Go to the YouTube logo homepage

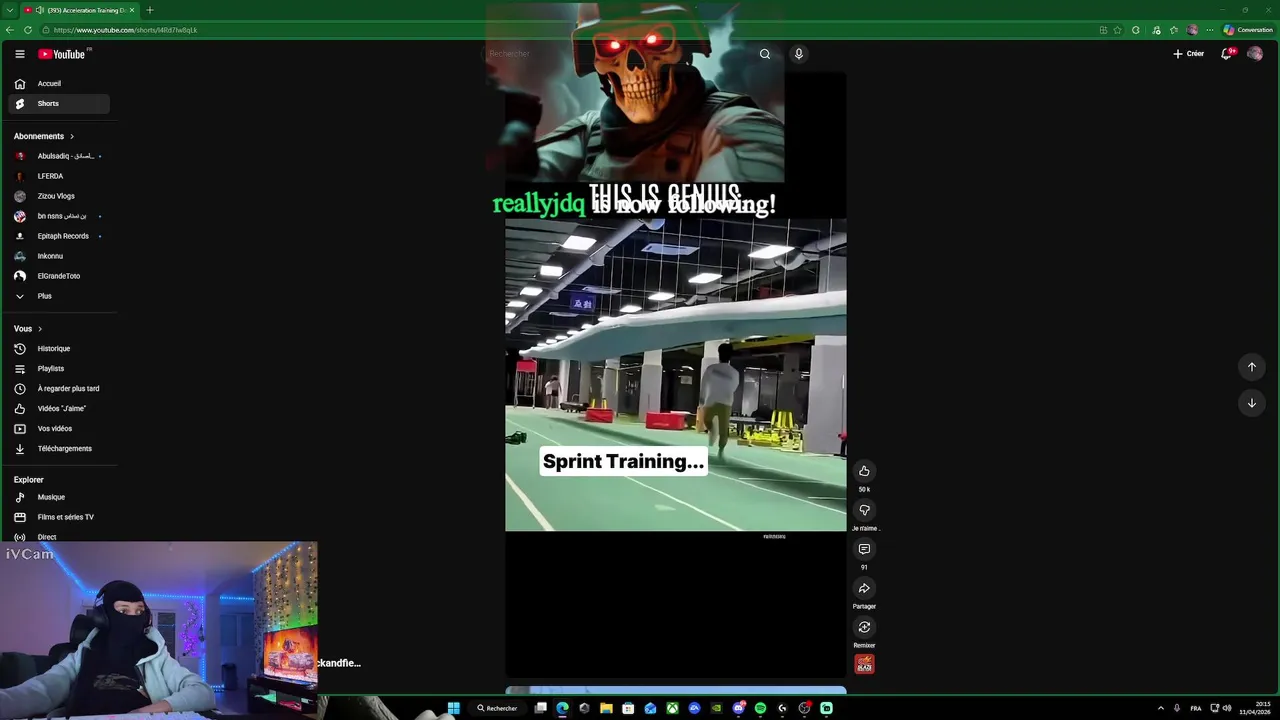[x=62, y=54]
